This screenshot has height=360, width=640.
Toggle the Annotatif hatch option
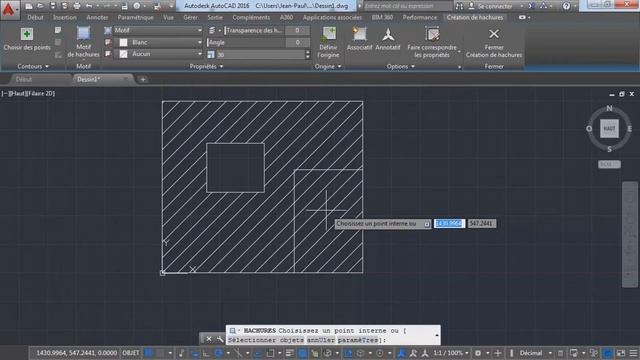coord(388,39)
